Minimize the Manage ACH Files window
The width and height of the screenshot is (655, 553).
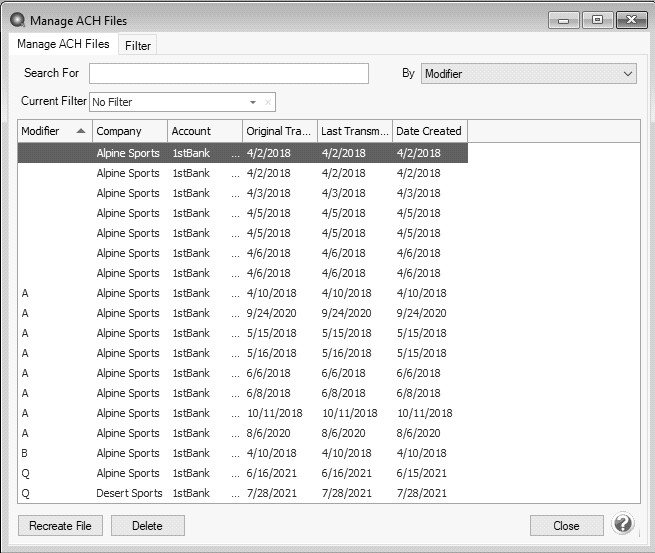(x=565, y=20)
